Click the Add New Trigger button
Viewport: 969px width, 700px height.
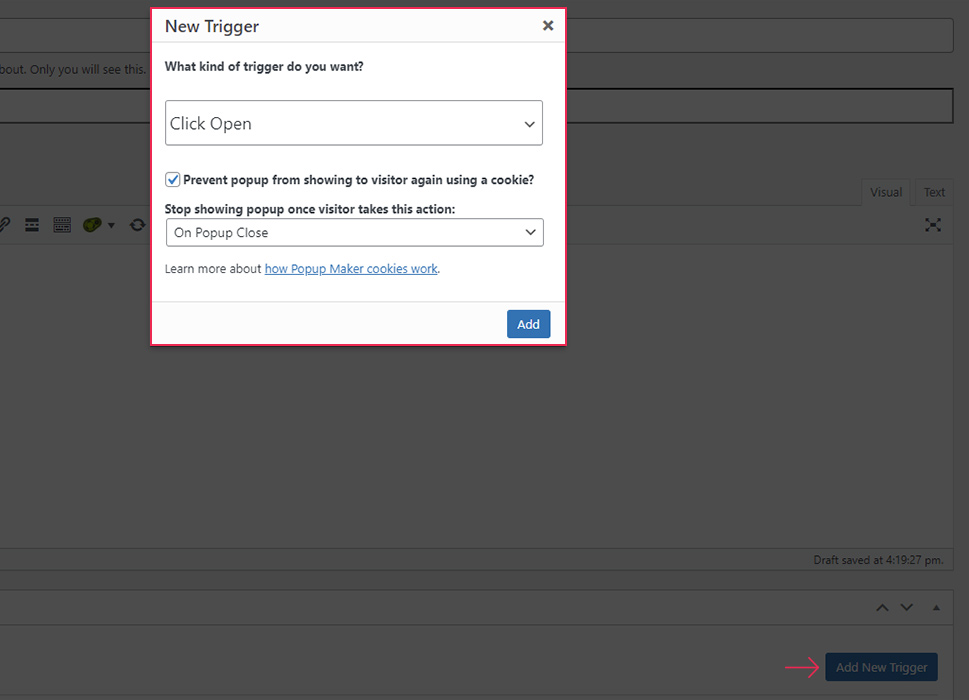(x=881, y=667)
